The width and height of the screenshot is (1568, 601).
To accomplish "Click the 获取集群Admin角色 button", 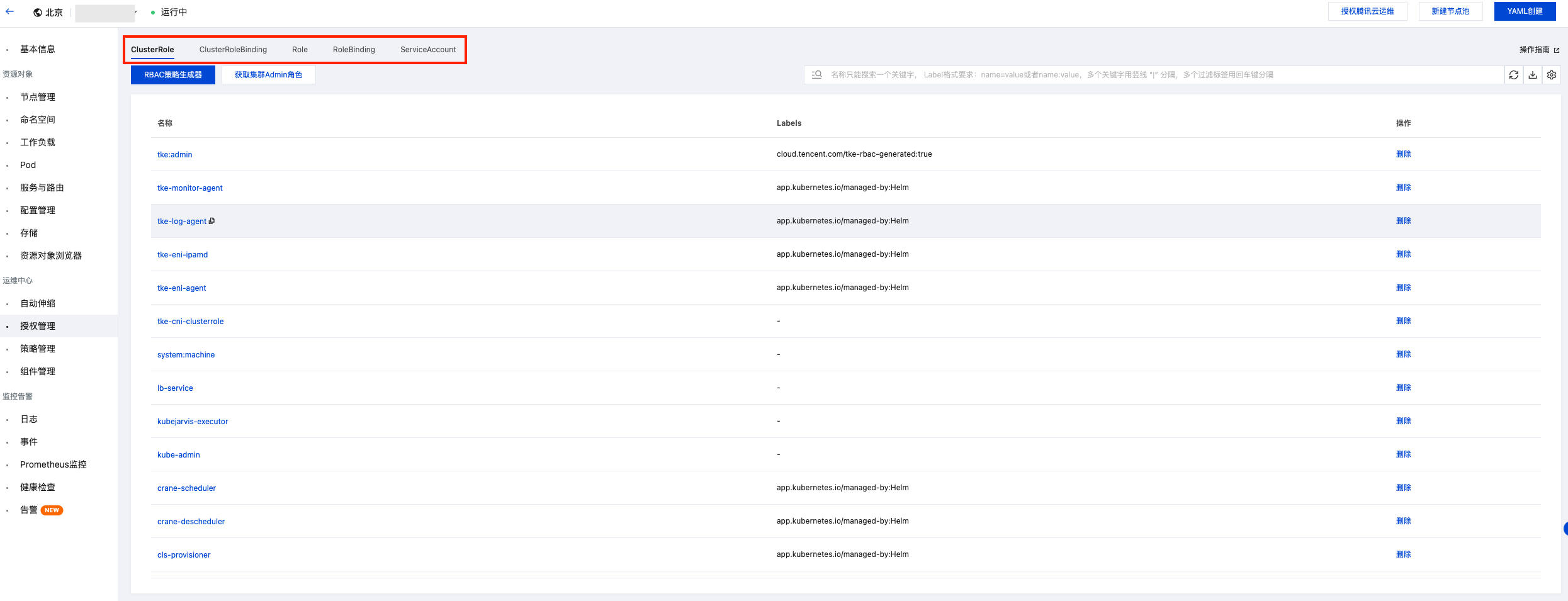I will click(268, 75).
